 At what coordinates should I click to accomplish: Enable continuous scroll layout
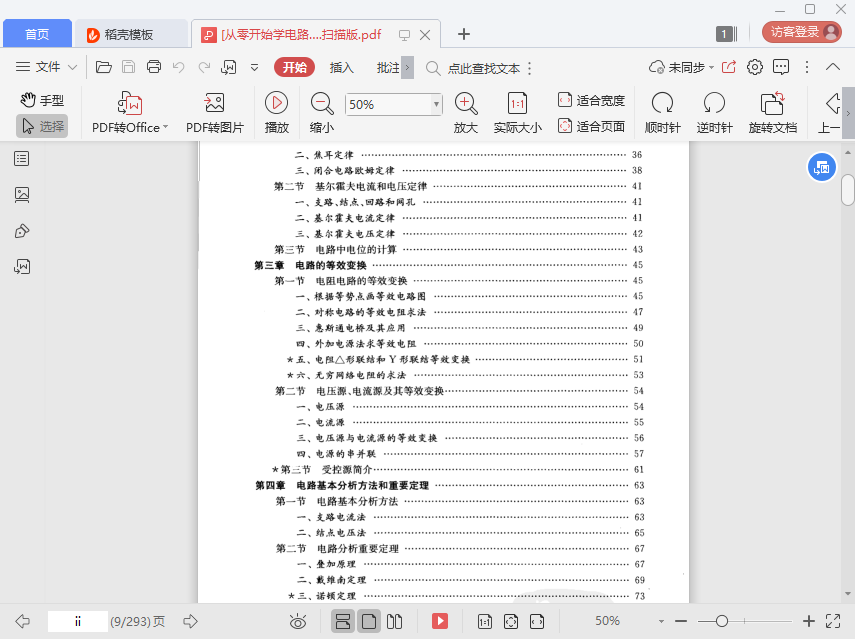click(343, 621)
